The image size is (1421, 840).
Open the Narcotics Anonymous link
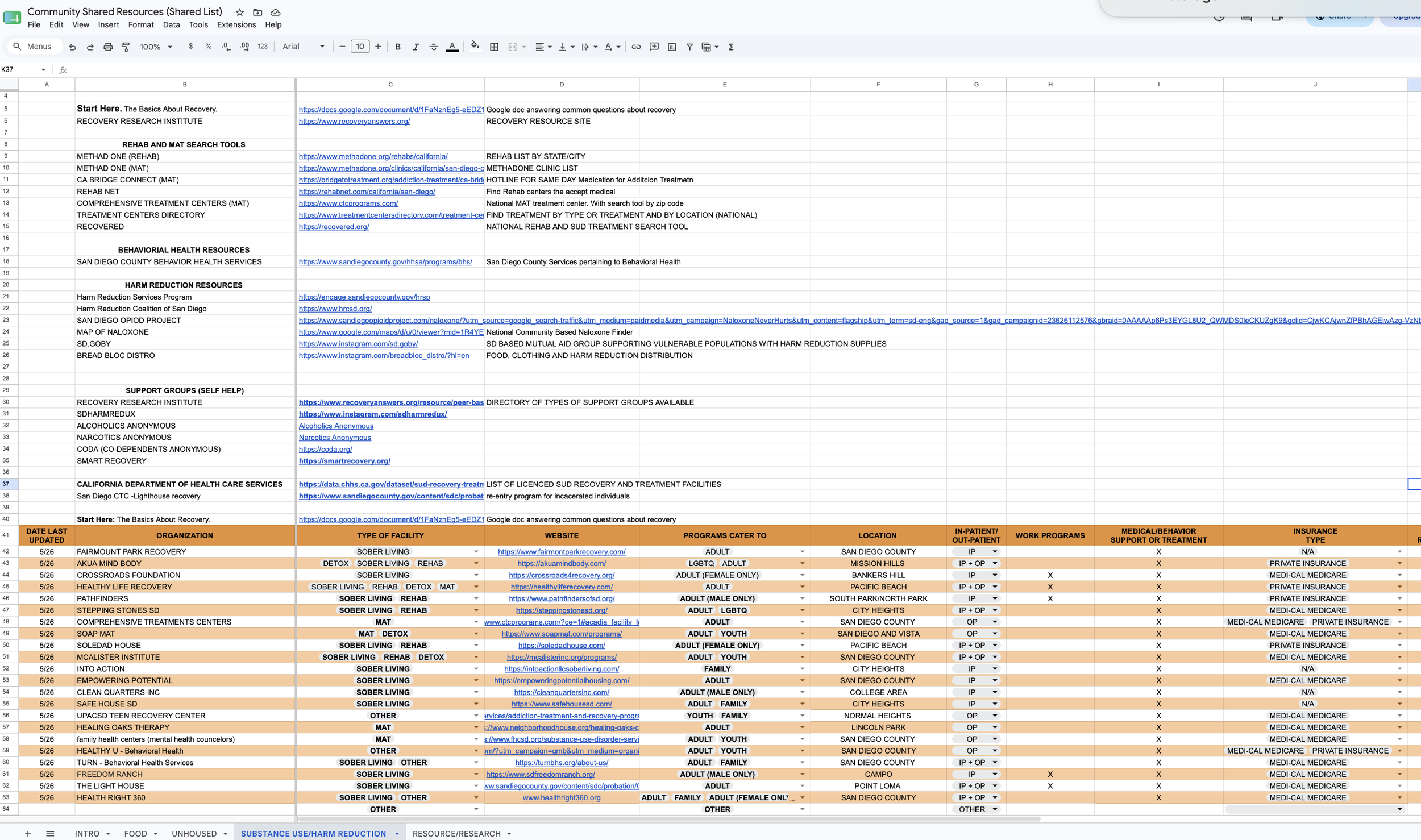point(335,438)
